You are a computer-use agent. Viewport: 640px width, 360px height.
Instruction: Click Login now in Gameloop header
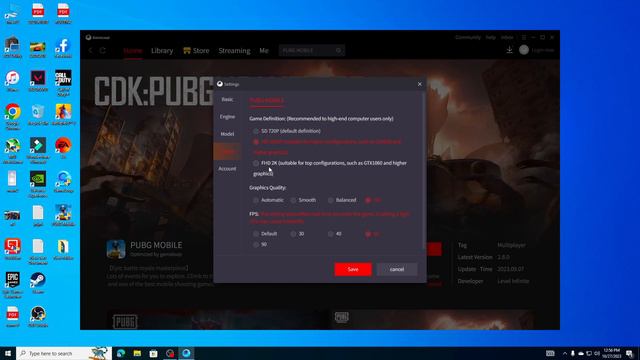(x=542, y=50)
